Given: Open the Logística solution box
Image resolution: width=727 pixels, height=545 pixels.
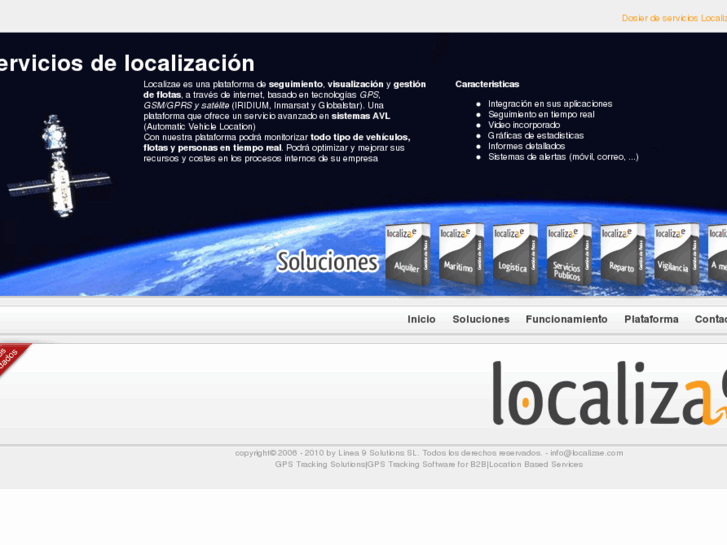Looking at the screenshot, I should point(515,254).
